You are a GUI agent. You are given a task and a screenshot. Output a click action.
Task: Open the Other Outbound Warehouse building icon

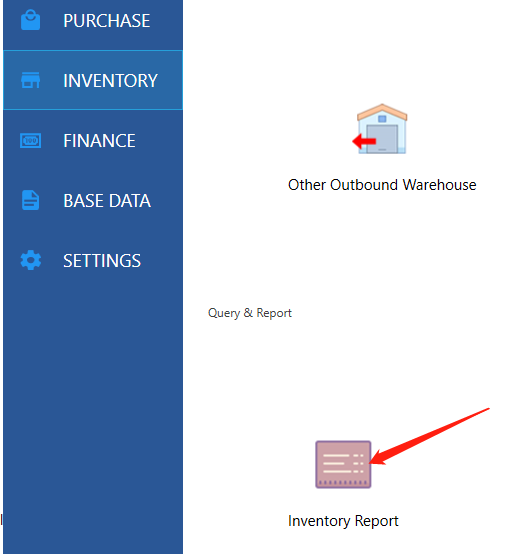pyautogui.click(x=380, y=129)
